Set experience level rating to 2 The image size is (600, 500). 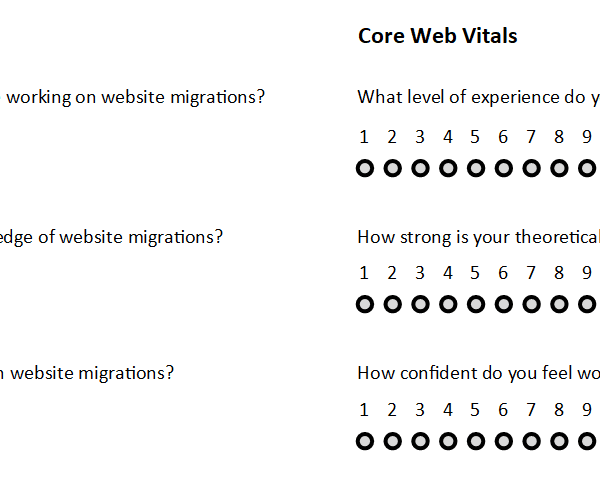(393, 168)
